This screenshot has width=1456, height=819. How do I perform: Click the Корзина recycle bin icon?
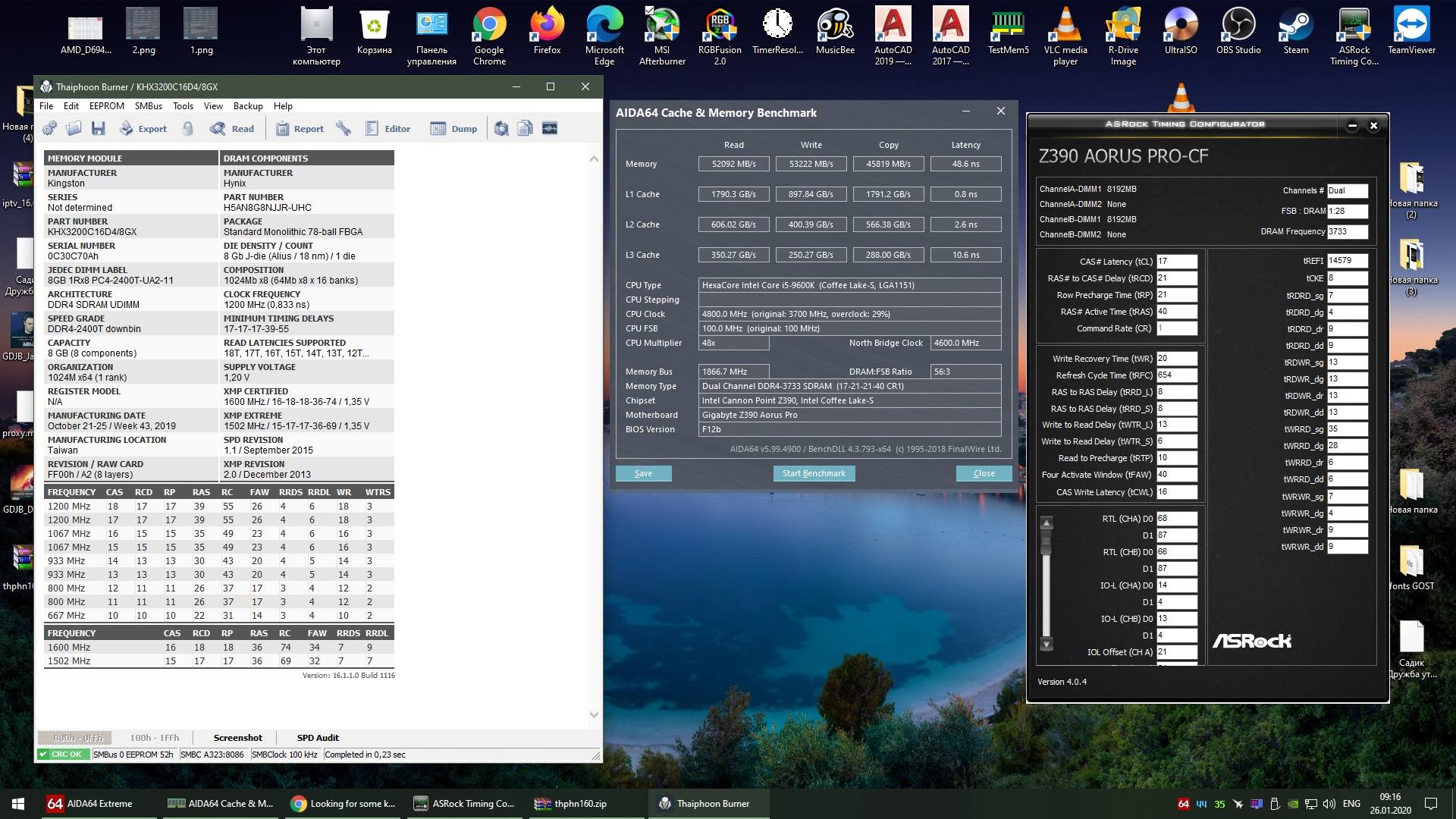point(374,32)
